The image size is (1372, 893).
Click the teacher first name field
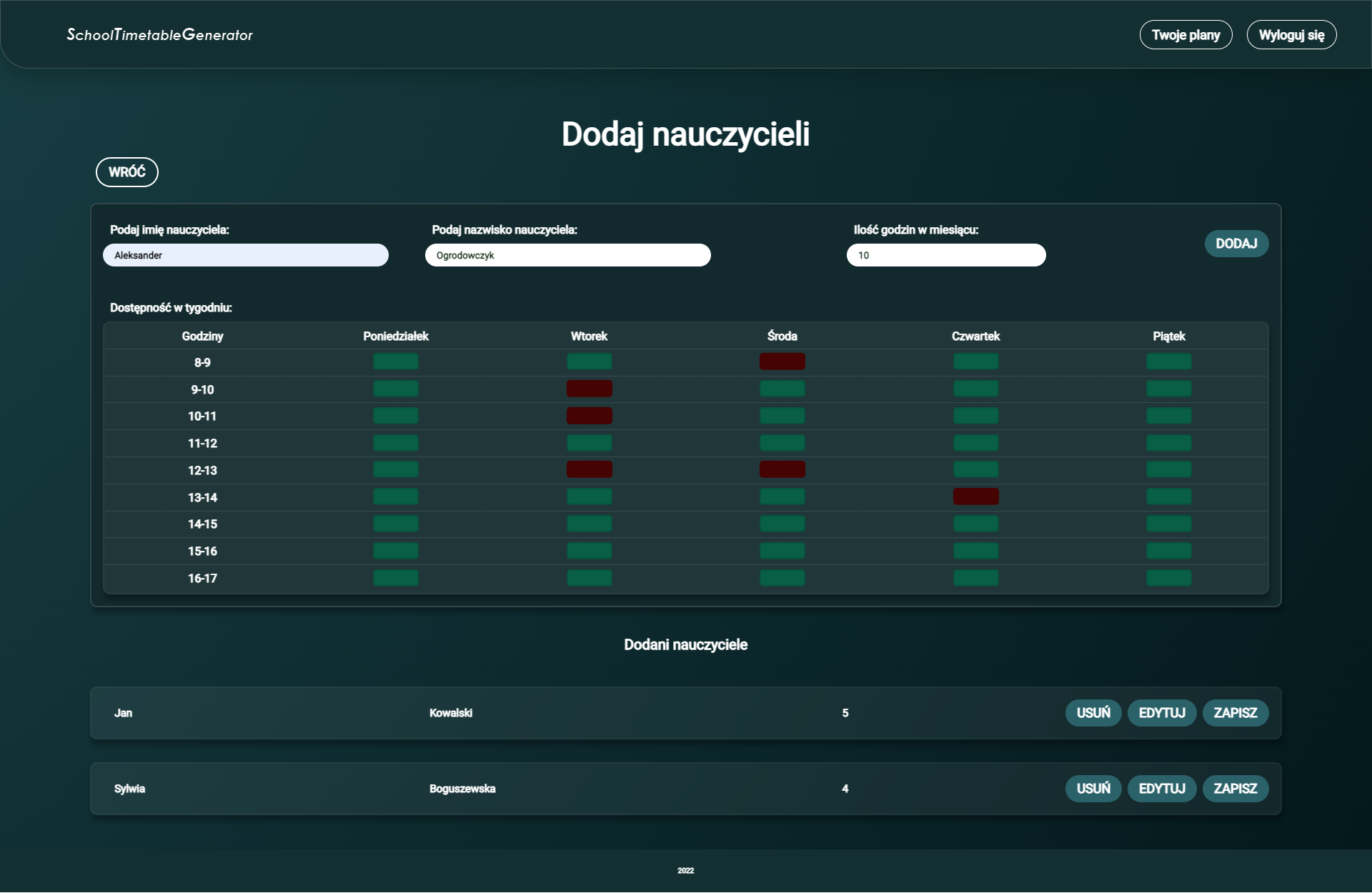pos(246,255)
